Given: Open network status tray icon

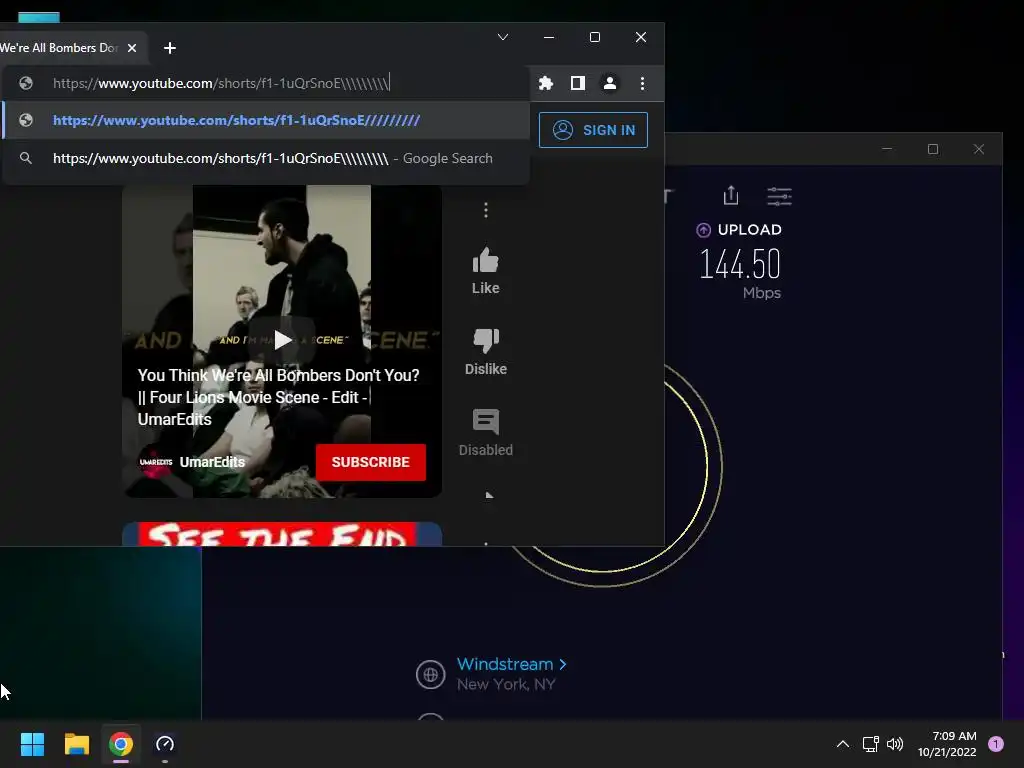Looking at the screenshot, I should (871, 744).
